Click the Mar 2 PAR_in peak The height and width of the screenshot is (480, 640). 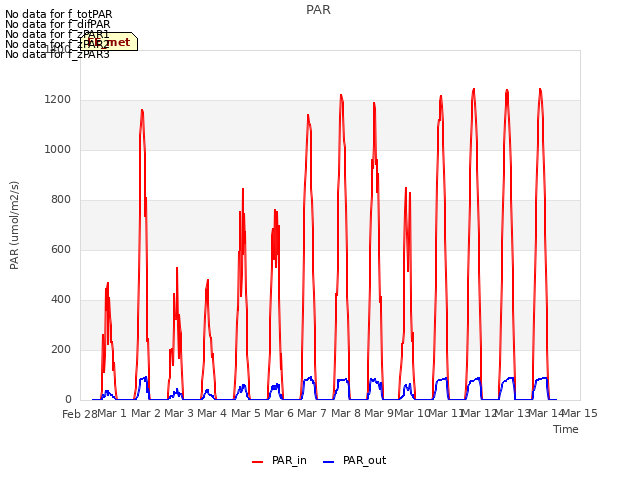coord(142,110)
